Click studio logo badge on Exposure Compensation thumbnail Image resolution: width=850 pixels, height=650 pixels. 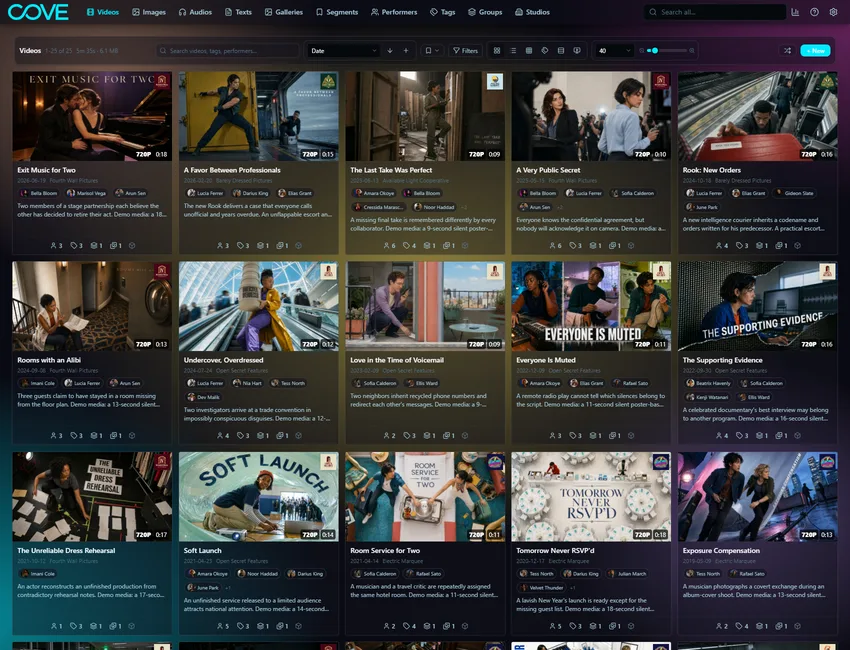click(827, 462)
